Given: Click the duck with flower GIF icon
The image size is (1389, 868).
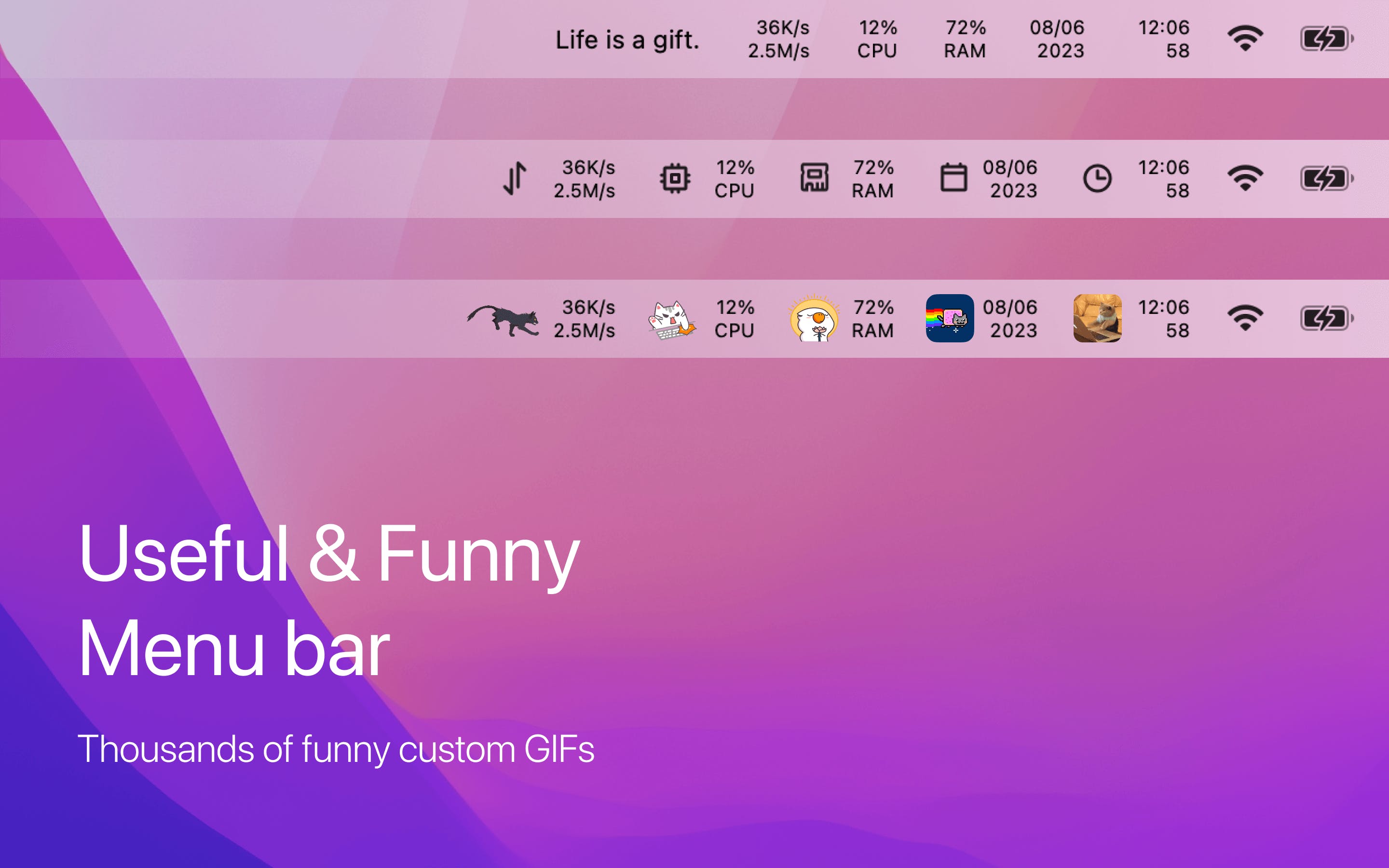Looking at the screenshot, I should click(x=812, y=319).
